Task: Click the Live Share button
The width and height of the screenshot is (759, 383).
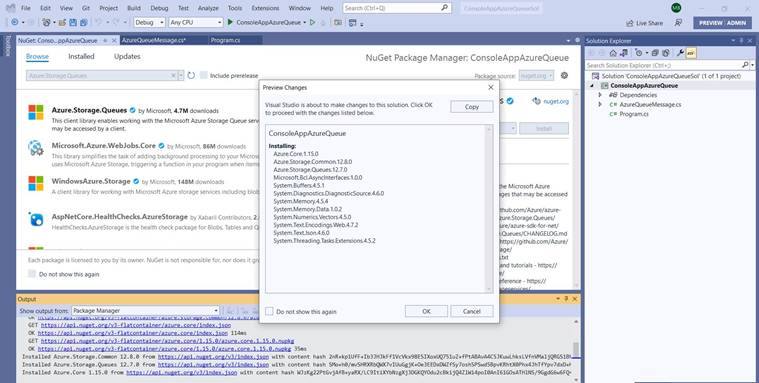Action: coord(644,23)
